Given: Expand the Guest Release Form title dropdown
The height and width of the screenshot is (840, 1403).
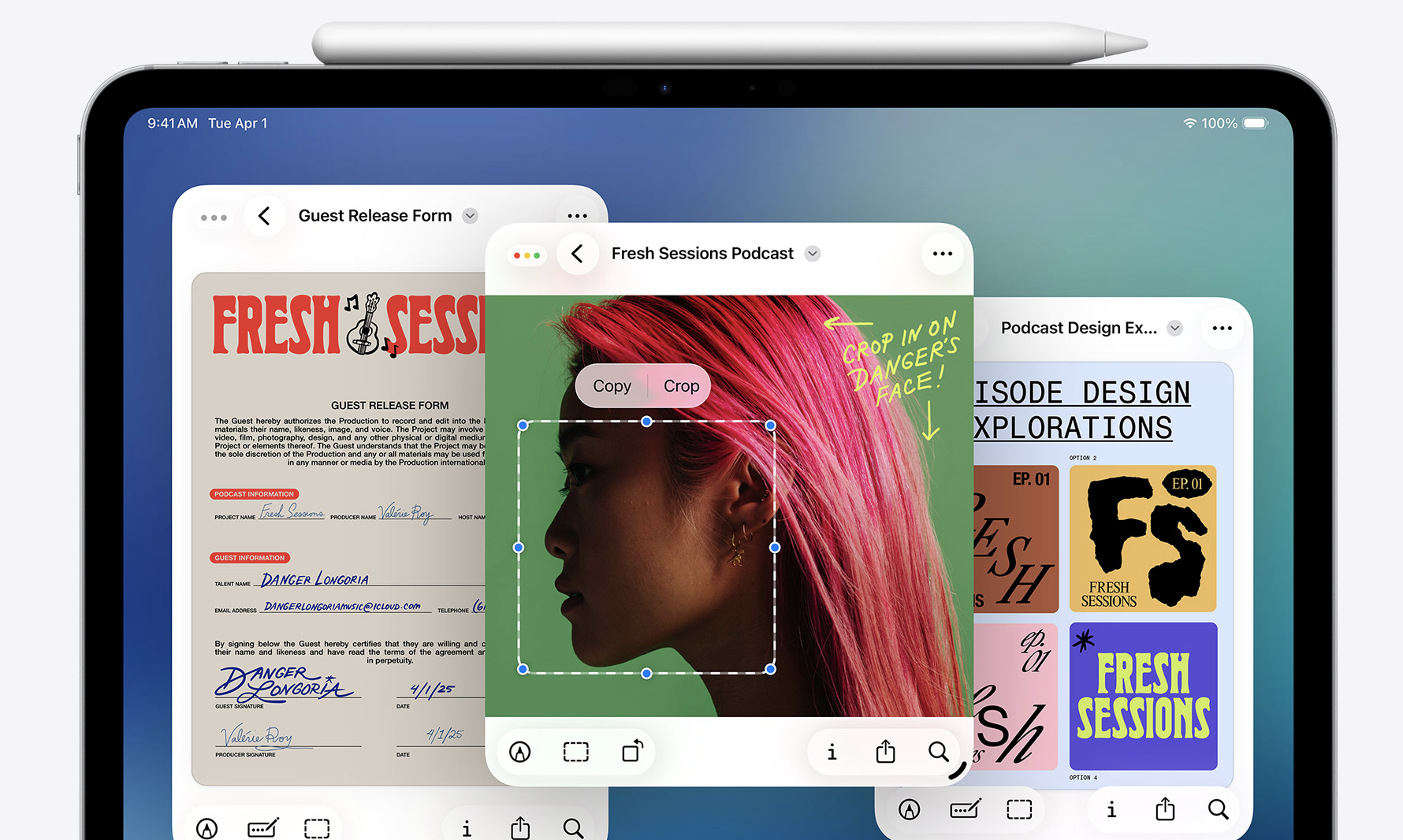Looking at the screenshot, I should [x=470, y=216].
